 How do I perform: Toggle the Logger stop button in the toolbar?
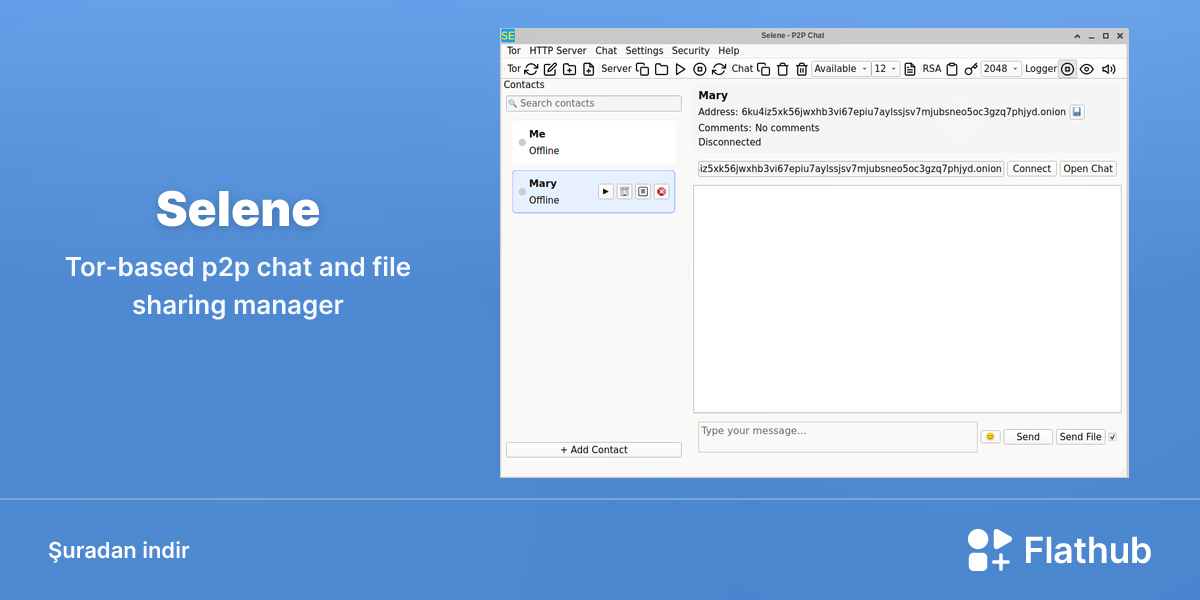1067,69
